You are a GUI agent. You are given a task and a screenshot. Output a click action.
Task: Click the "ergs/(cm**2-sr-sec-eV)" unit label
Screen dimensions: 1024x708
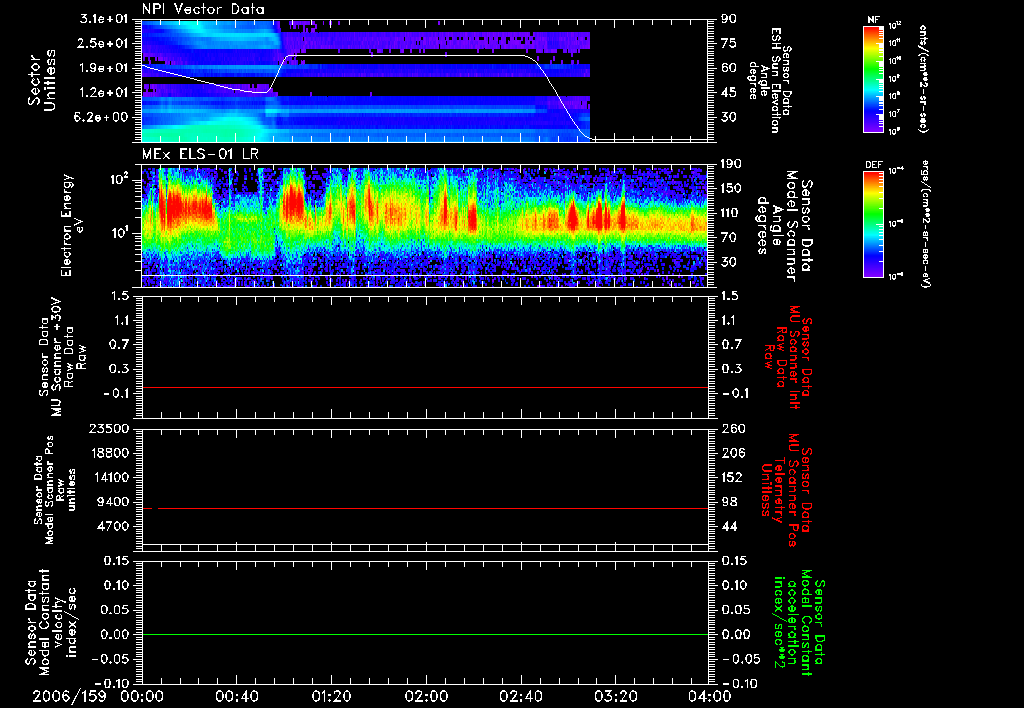point(926,223)
